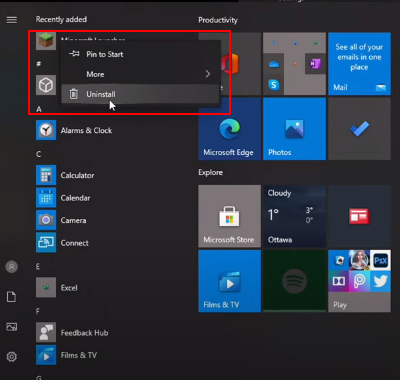This screenshot has width=400, height=380.
Task: Expand the More submenu
Action: point(140,74)
